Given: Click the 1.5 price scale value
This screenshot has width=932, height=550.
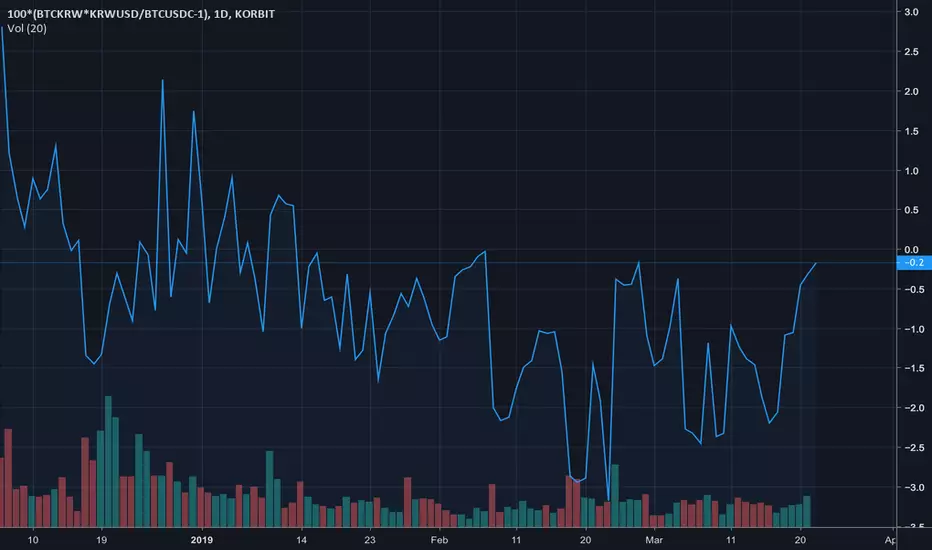Looking at the screenshot, I should [911, 131].
